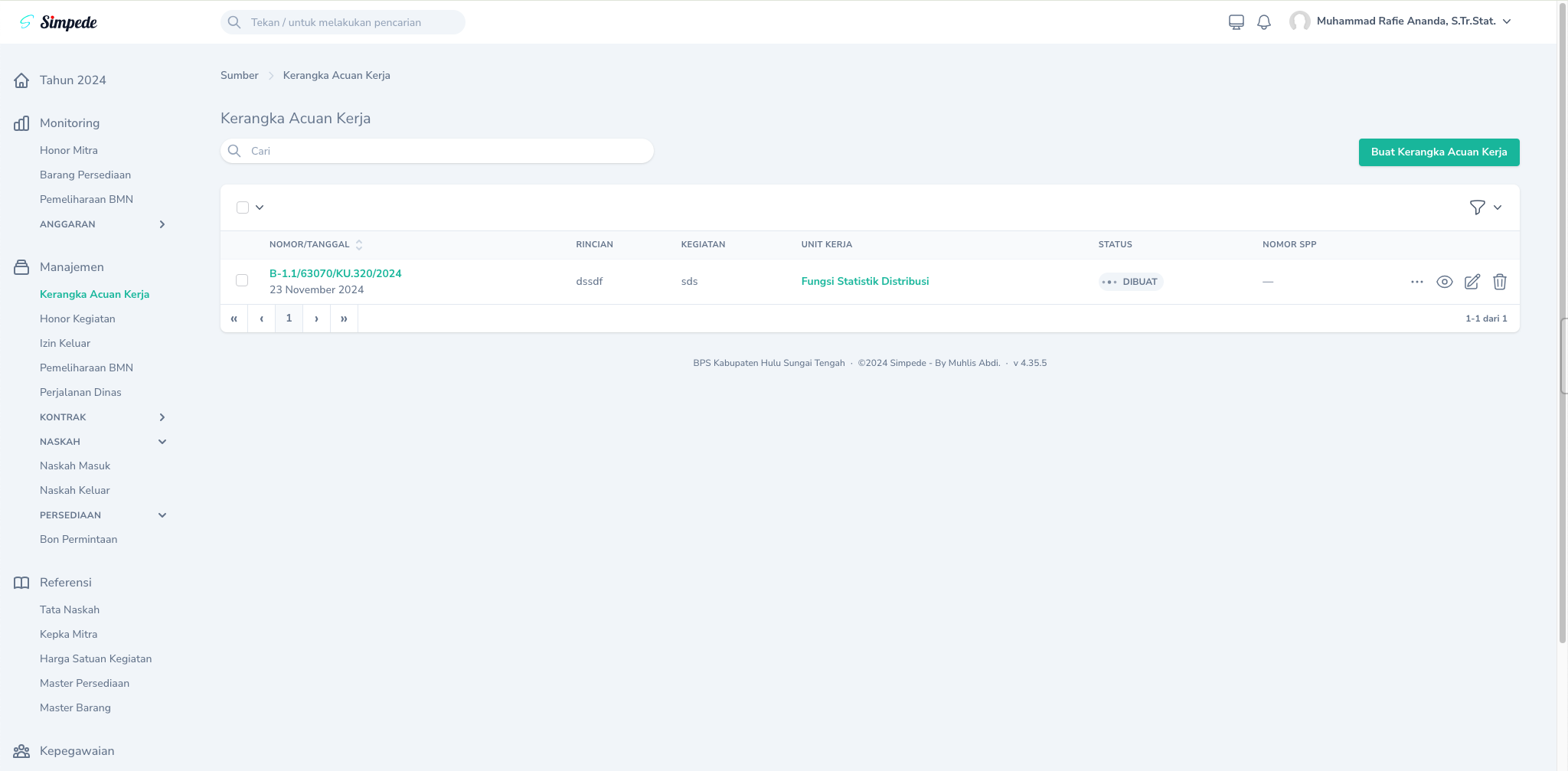Go to previous table page
The image size is (1568, 771).
tap(262, 319)
